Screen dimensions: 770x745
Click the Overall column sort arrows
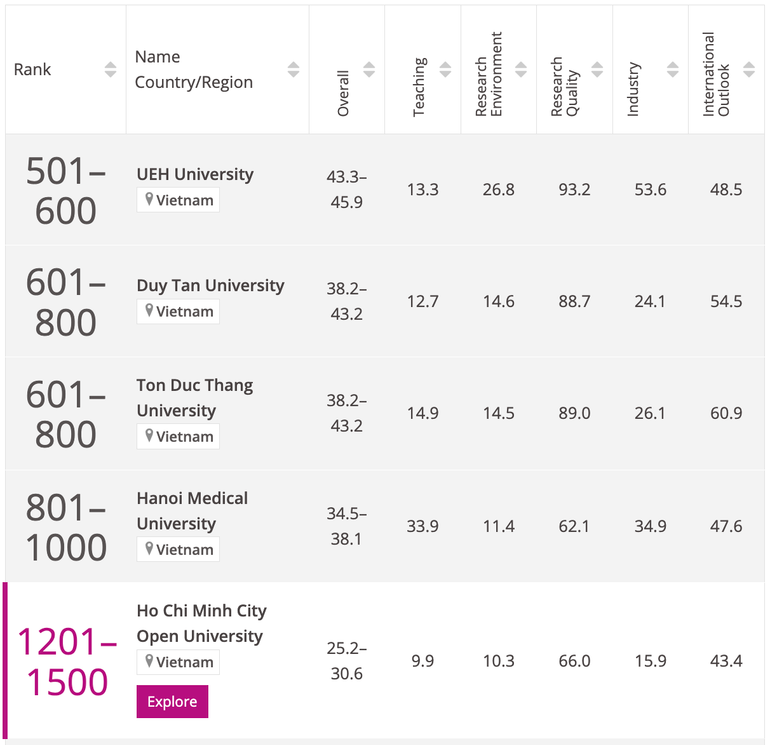coord(369,70)
